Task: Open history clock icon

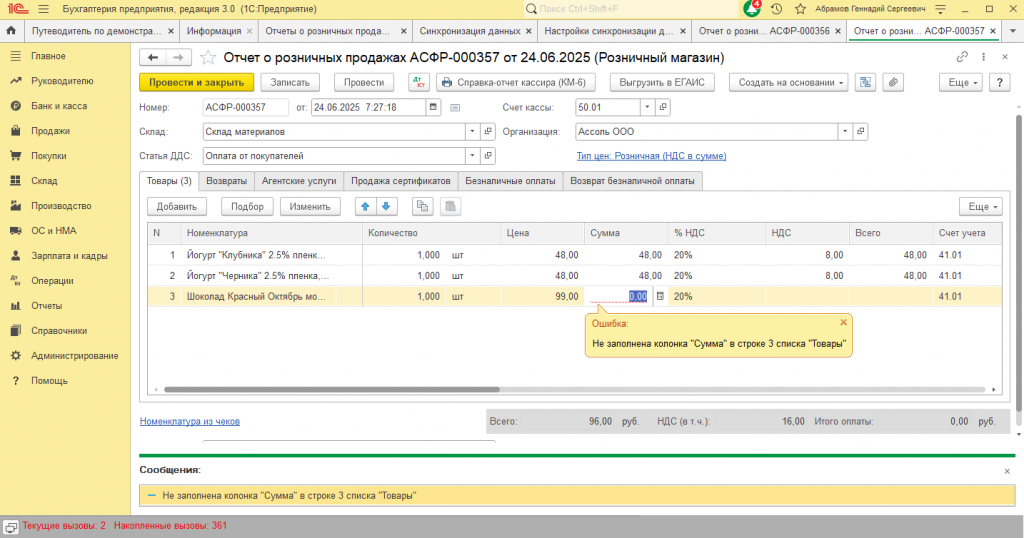Action: 776,9
